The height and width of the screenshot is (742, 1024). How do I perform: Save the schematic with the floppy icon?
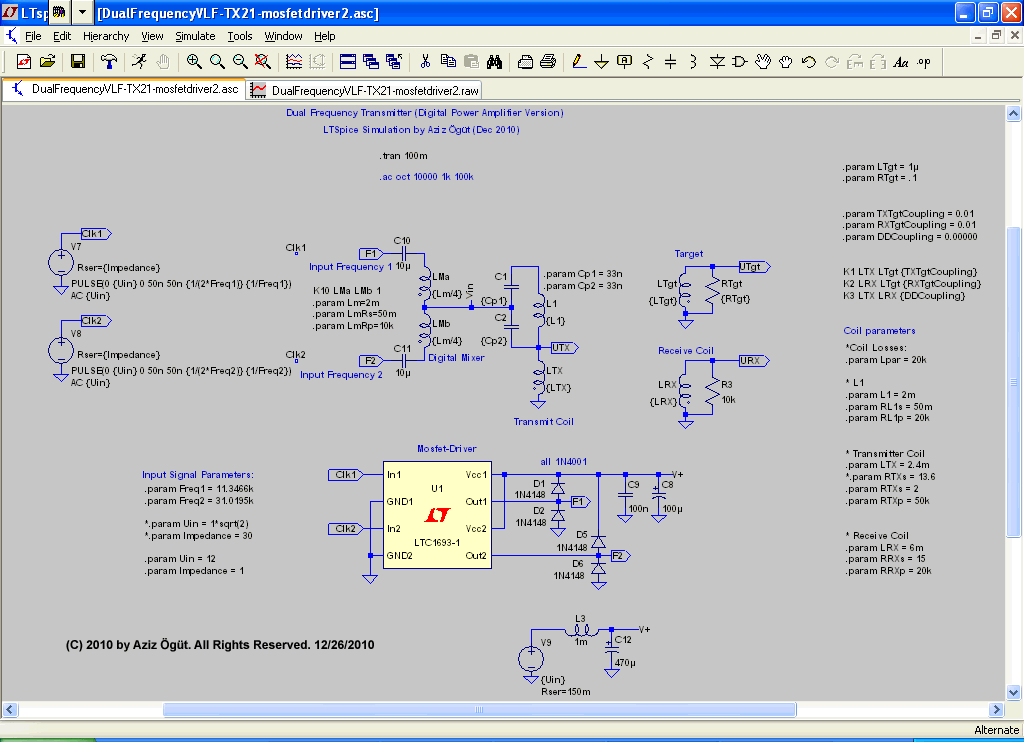77,62
